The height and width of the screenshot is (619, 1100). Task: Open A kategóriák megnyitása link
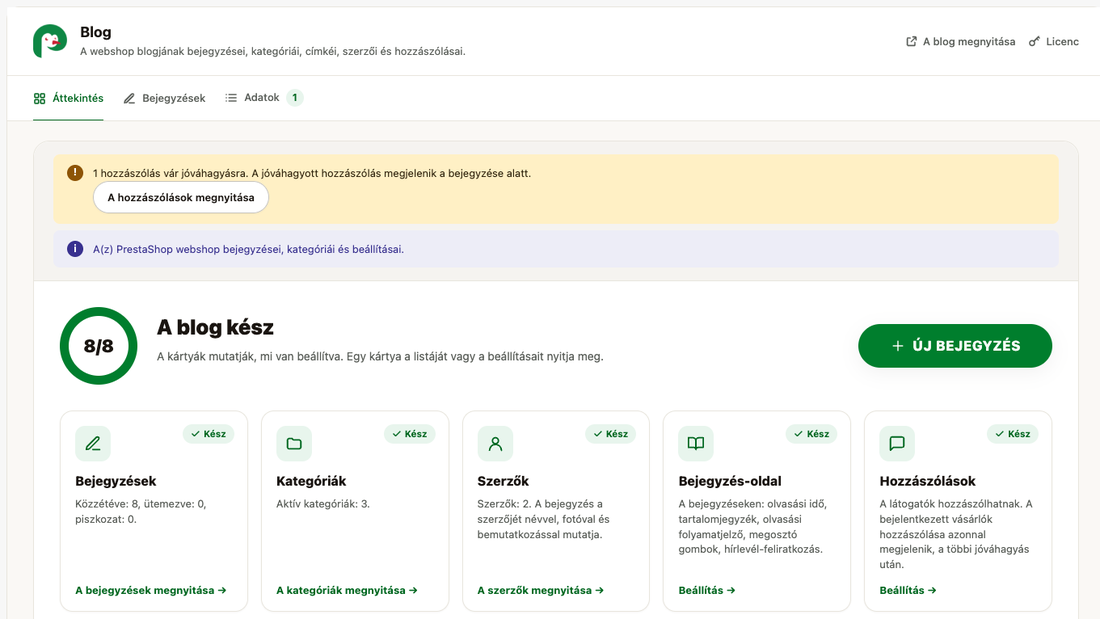(x=347, y=590)
